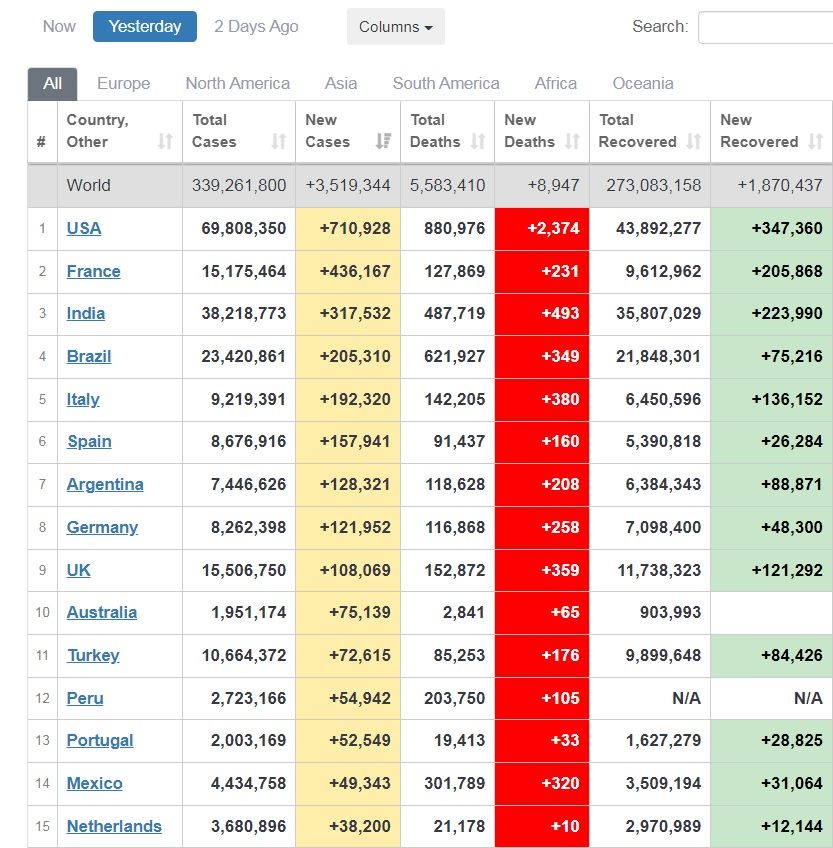
Task: Click New Cases descending sort icon
Action: [x=384, y=142]
